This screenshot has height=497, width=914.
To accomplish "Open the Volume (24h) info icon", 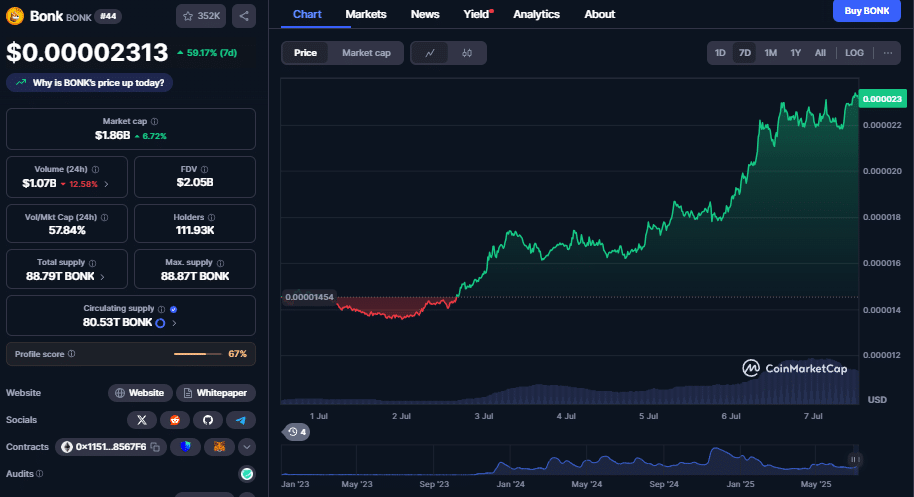I will click(96, 170).
